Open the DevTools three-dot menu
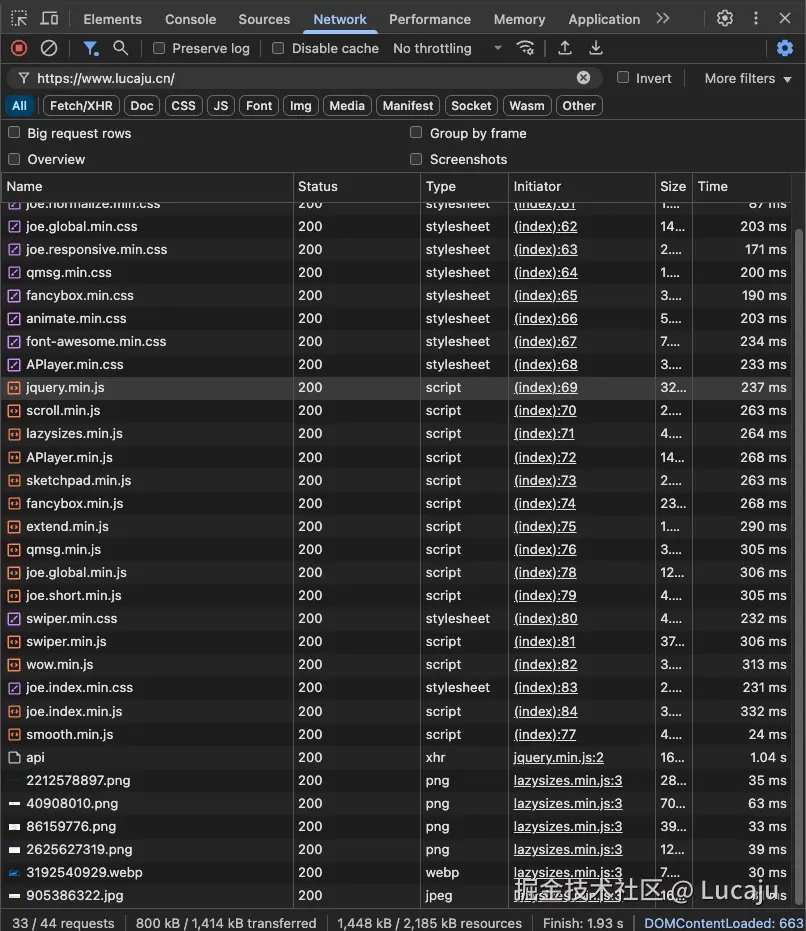Image resolution: width=806 pixels, height=931 pixels. (x=755, y=18)
